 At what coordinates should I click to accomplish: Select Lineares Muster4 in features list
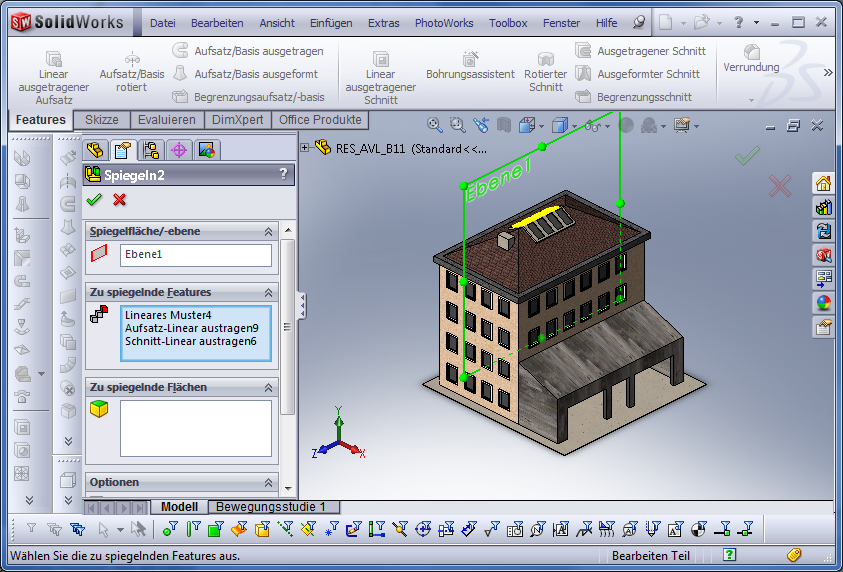tap(168, 314)
